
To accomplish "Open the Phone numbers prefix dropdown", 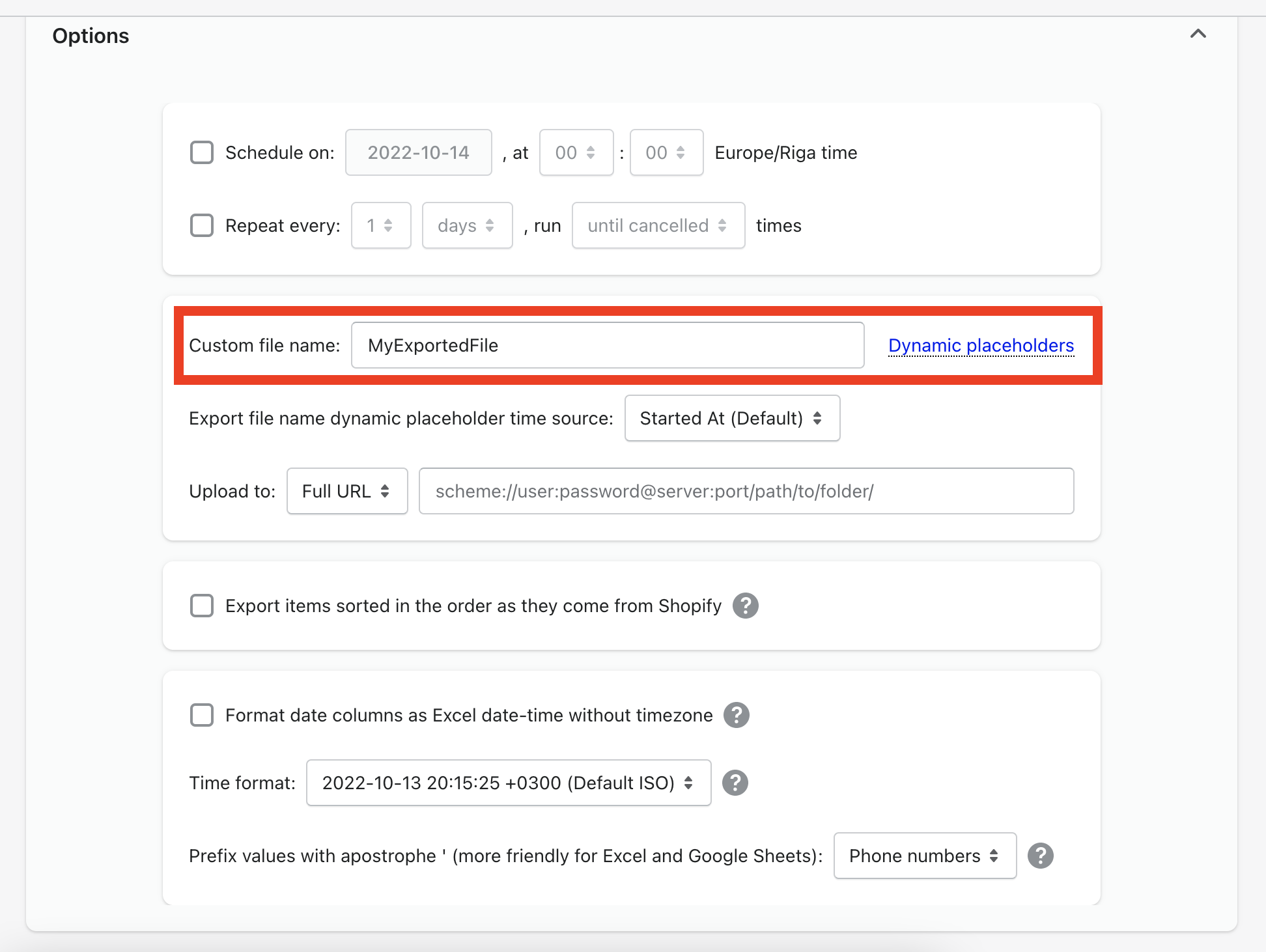I will click(924, 856).
